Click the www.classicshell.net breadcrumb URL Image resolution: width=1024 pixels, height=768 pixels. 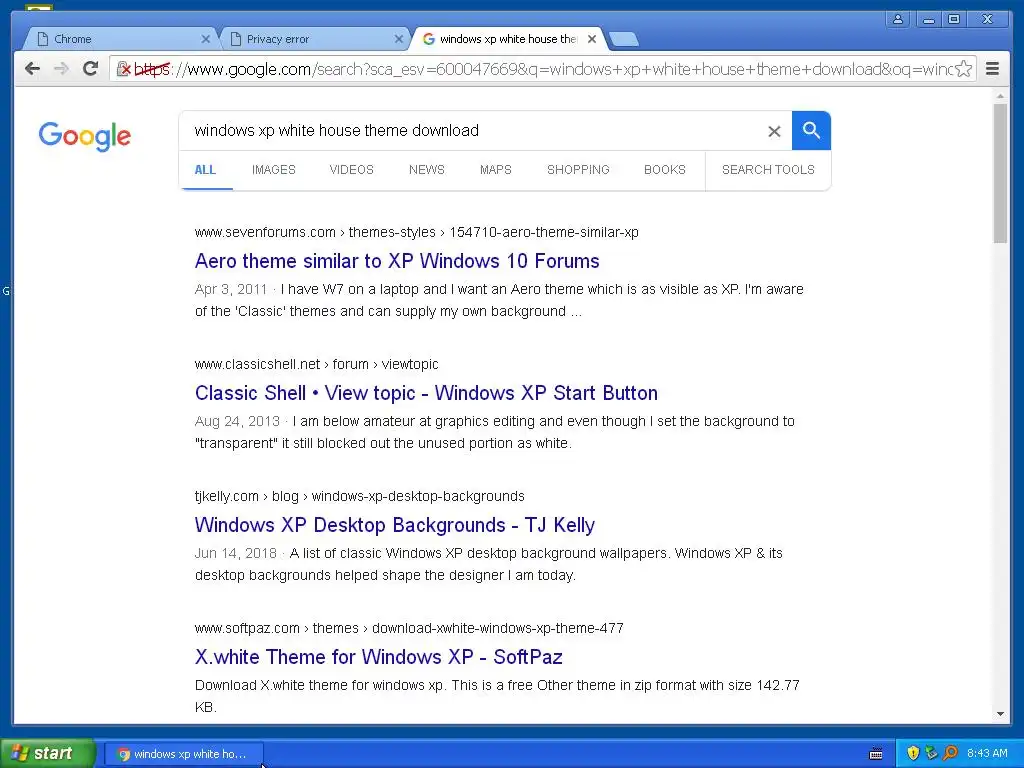(x=317, y=364)
